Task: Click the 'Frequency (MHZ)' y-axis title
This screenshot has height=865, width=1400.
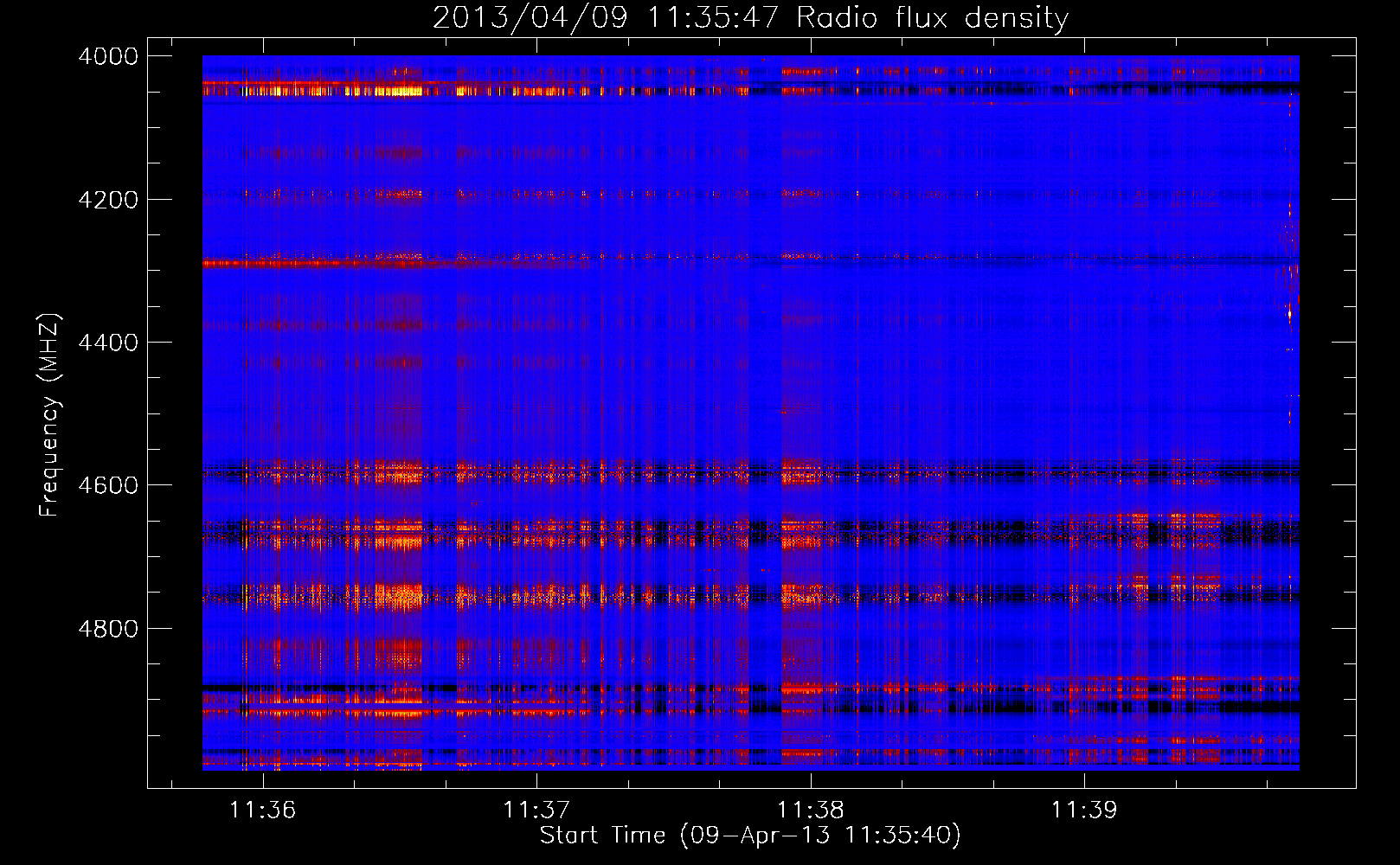Action: click(x=50, y=414)
